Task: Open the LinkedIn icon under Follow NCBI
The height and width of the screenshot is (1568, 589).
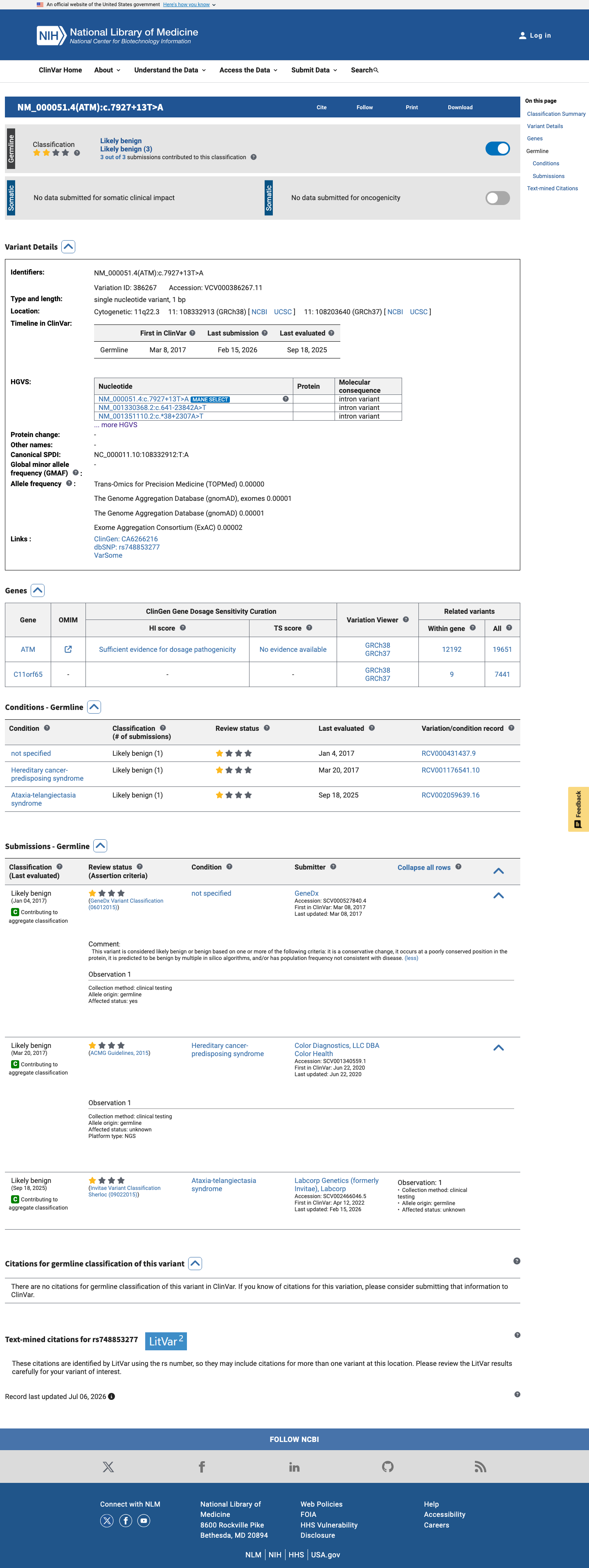Action: [294, 1467]
